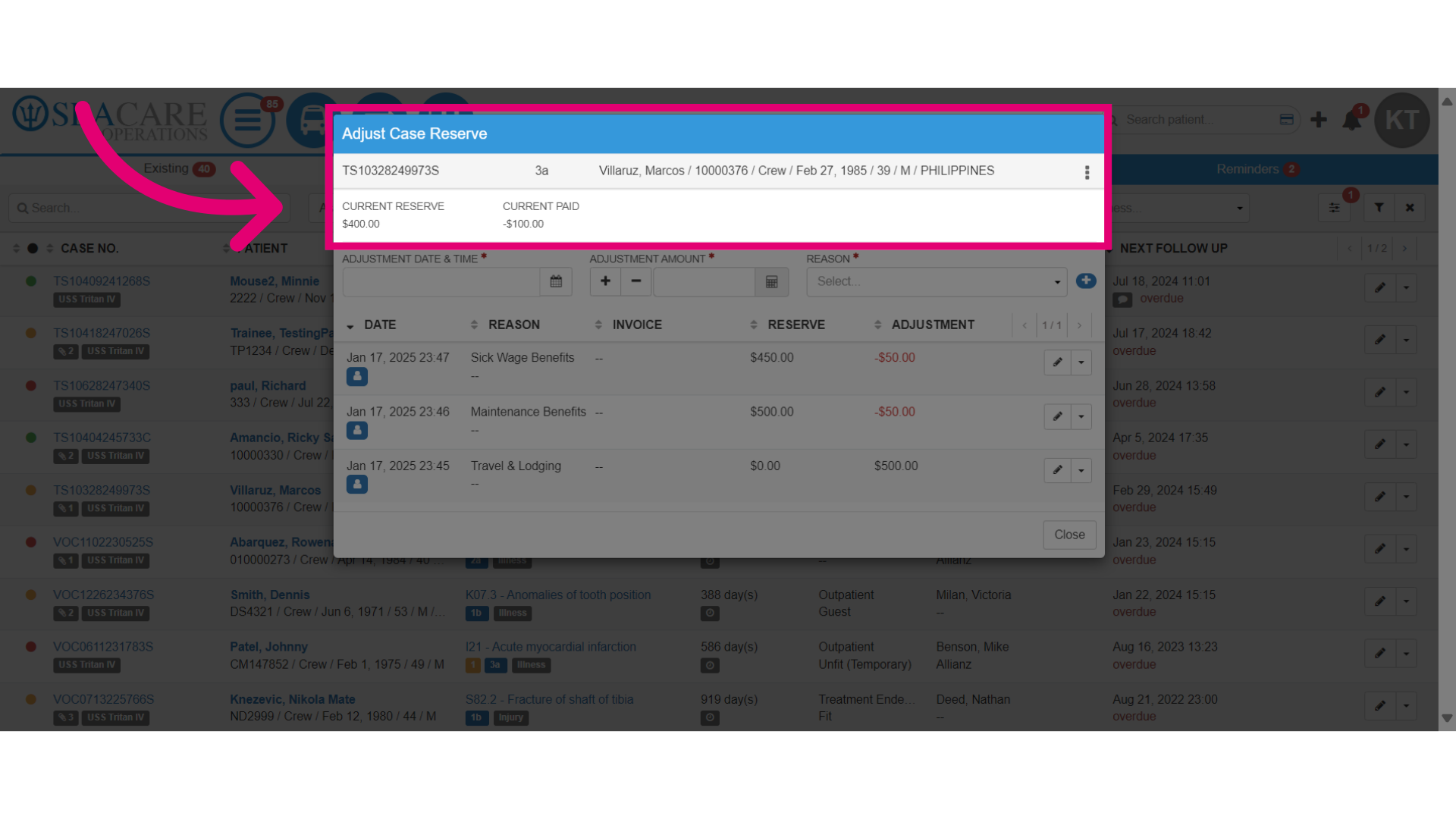Click the card icon in patient search

click(1286, 119)
